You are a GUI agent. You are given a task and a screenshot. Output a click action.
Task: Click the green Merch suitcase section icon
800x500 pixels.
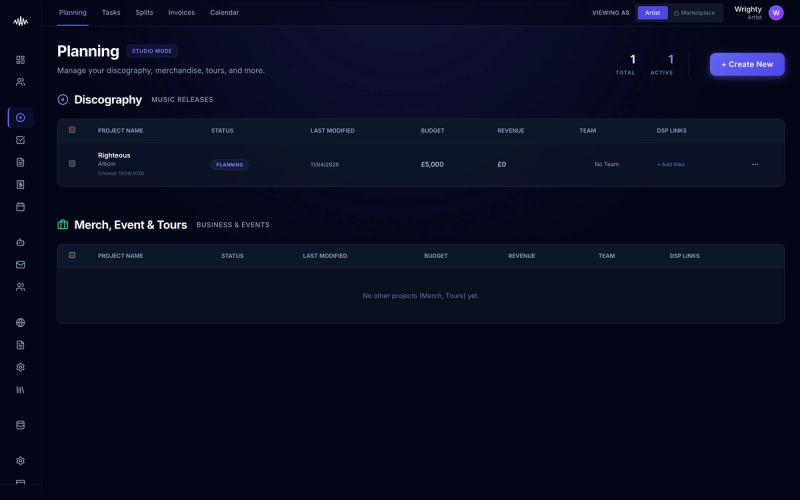point(63,224)
